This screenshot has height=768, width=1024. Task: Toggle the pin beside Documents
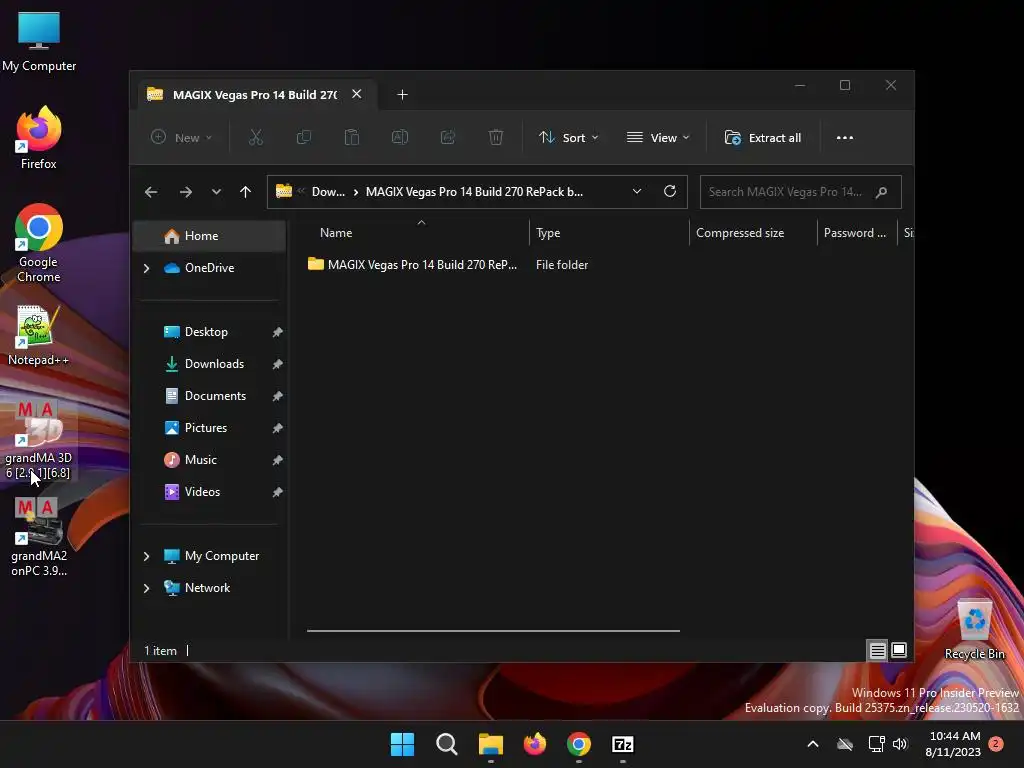[278, 396]
